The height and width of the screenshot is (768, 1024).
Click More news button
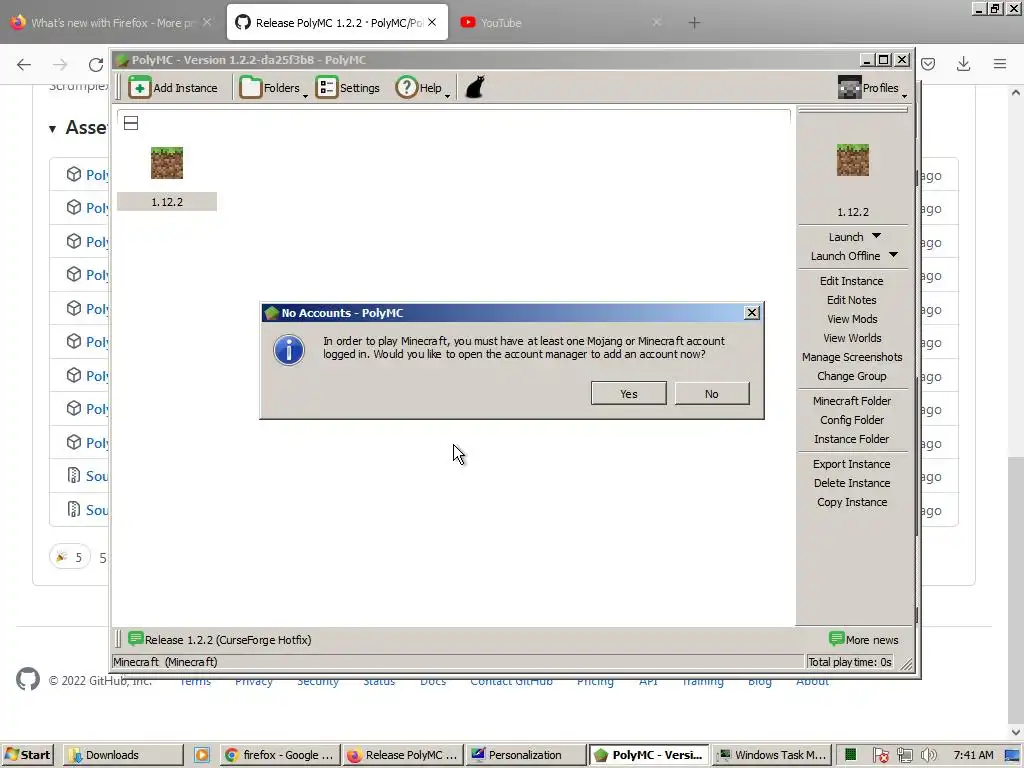863,639
